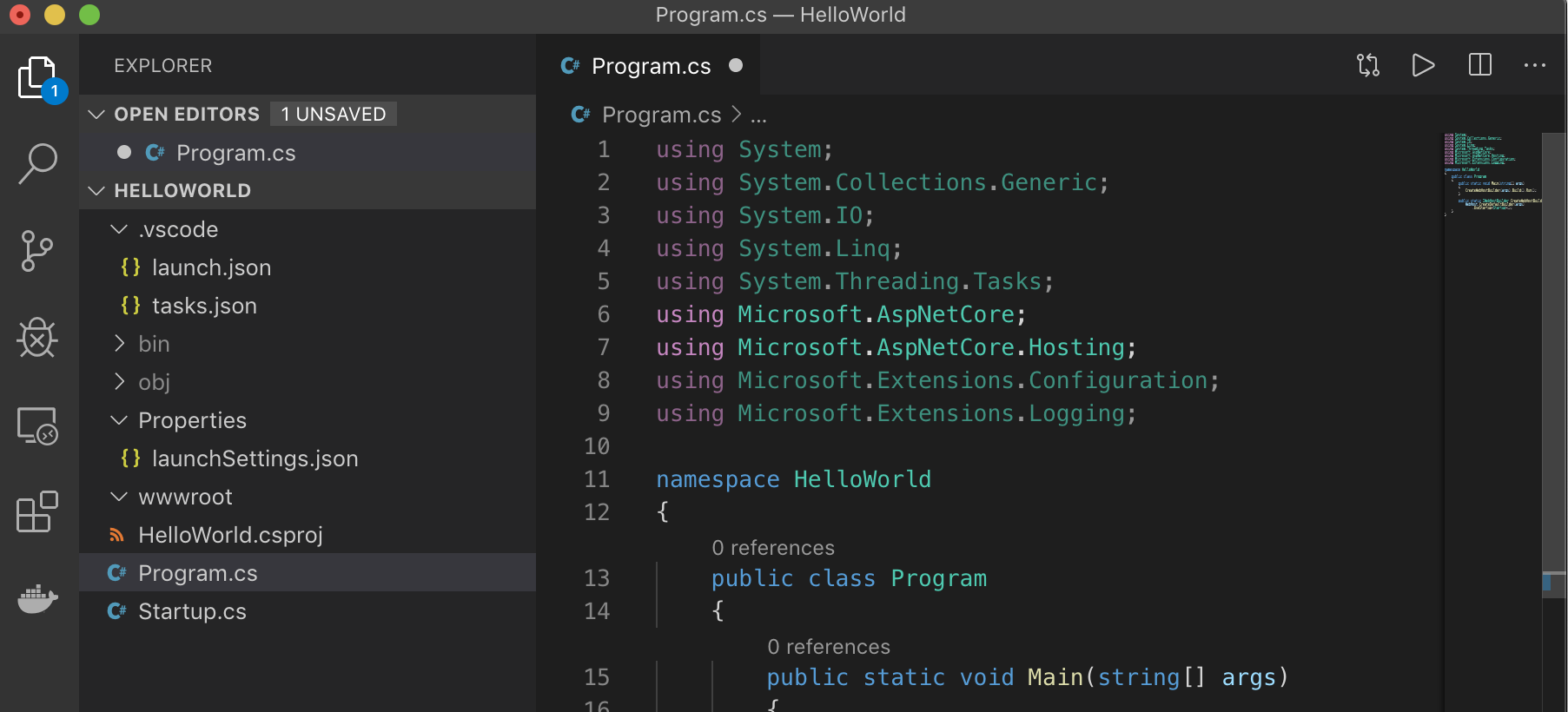Click '0 references' above class Program
The height and width of the screenshot is (712, 1568).
click(x=773, y=548)
